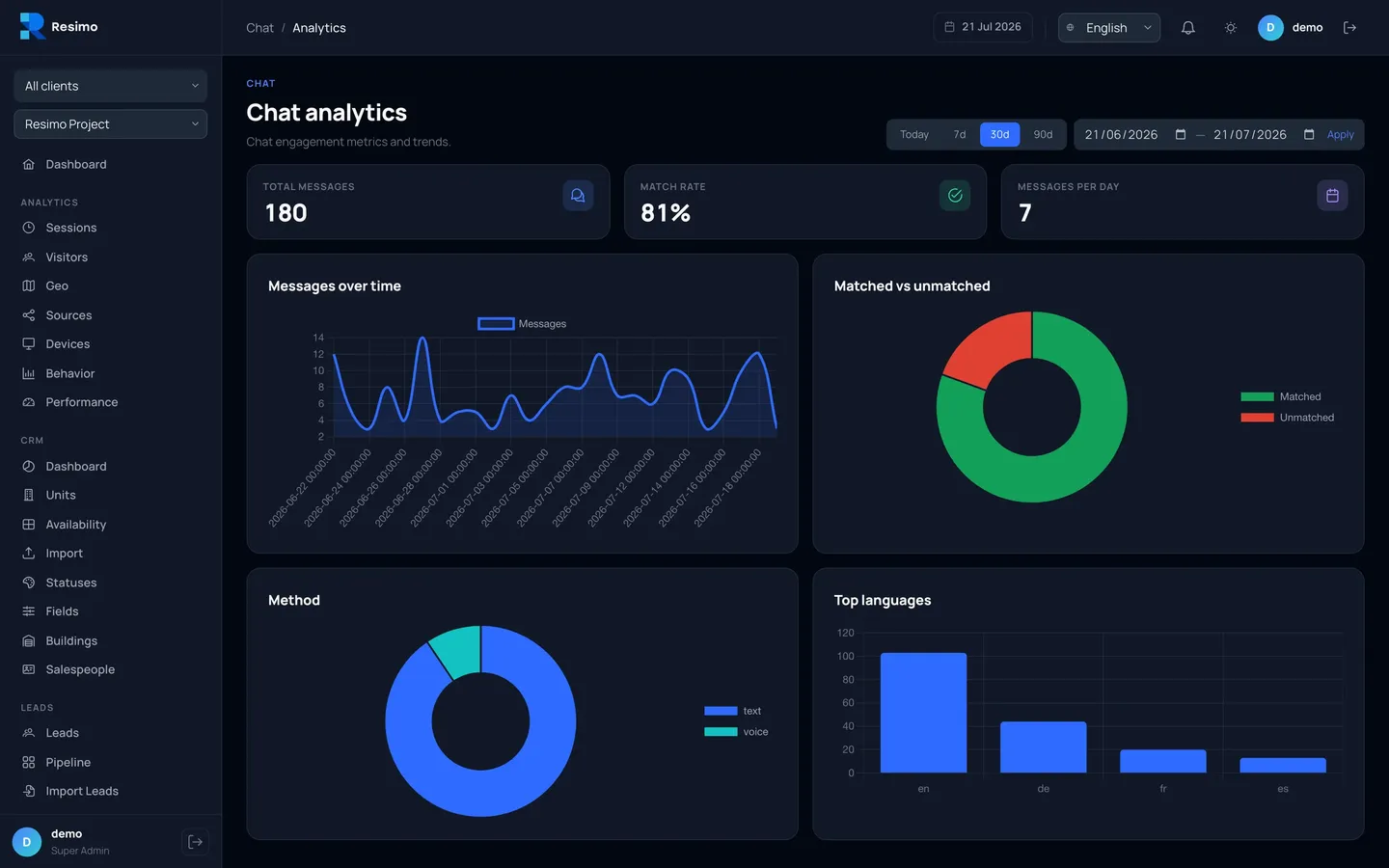The image size is (1389, 868).
Task: Click the top bar logout icon
Action: pos(1349,28)
